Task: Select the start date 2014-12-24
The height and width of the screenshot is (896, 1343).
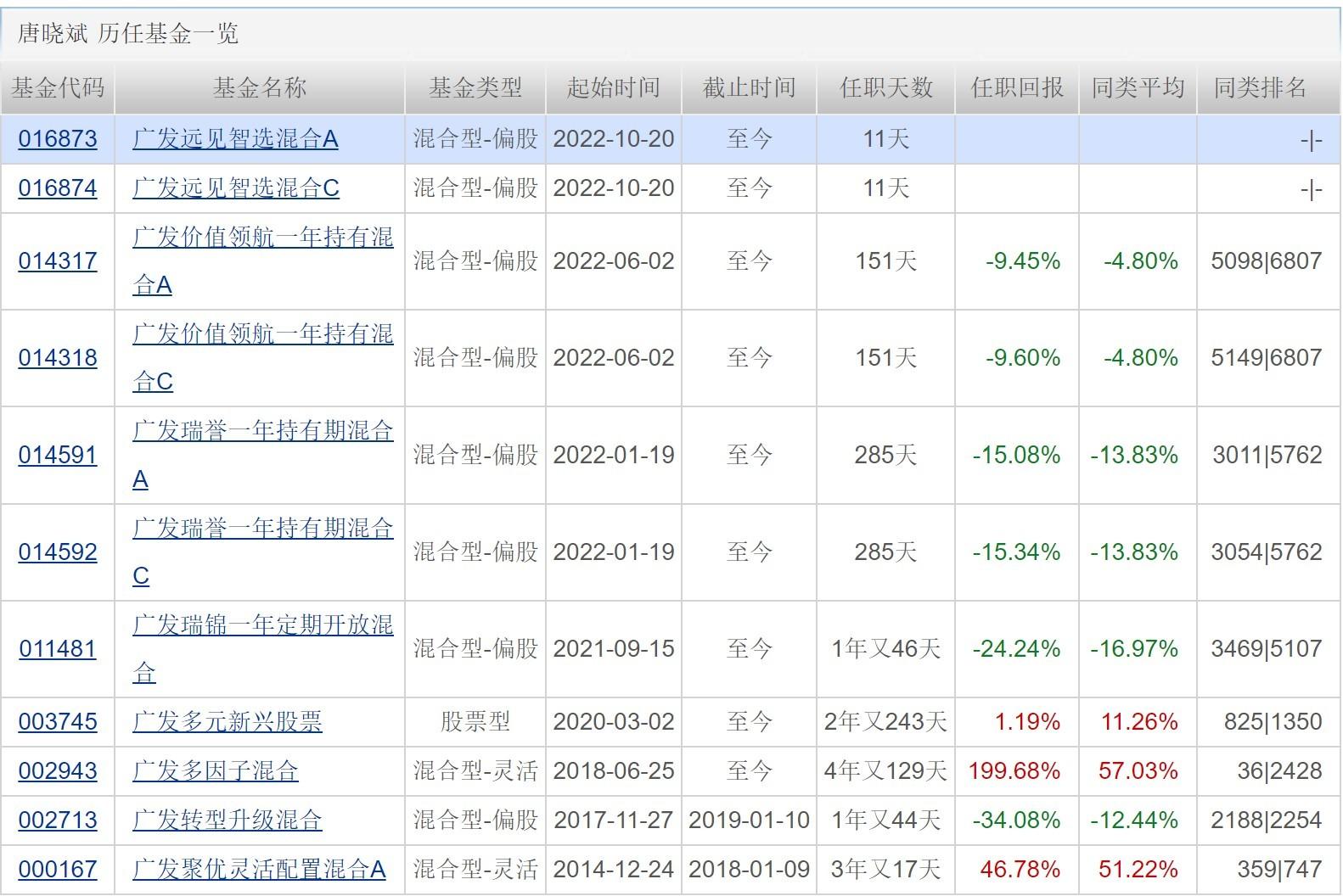Action: (x=614, y=870)
